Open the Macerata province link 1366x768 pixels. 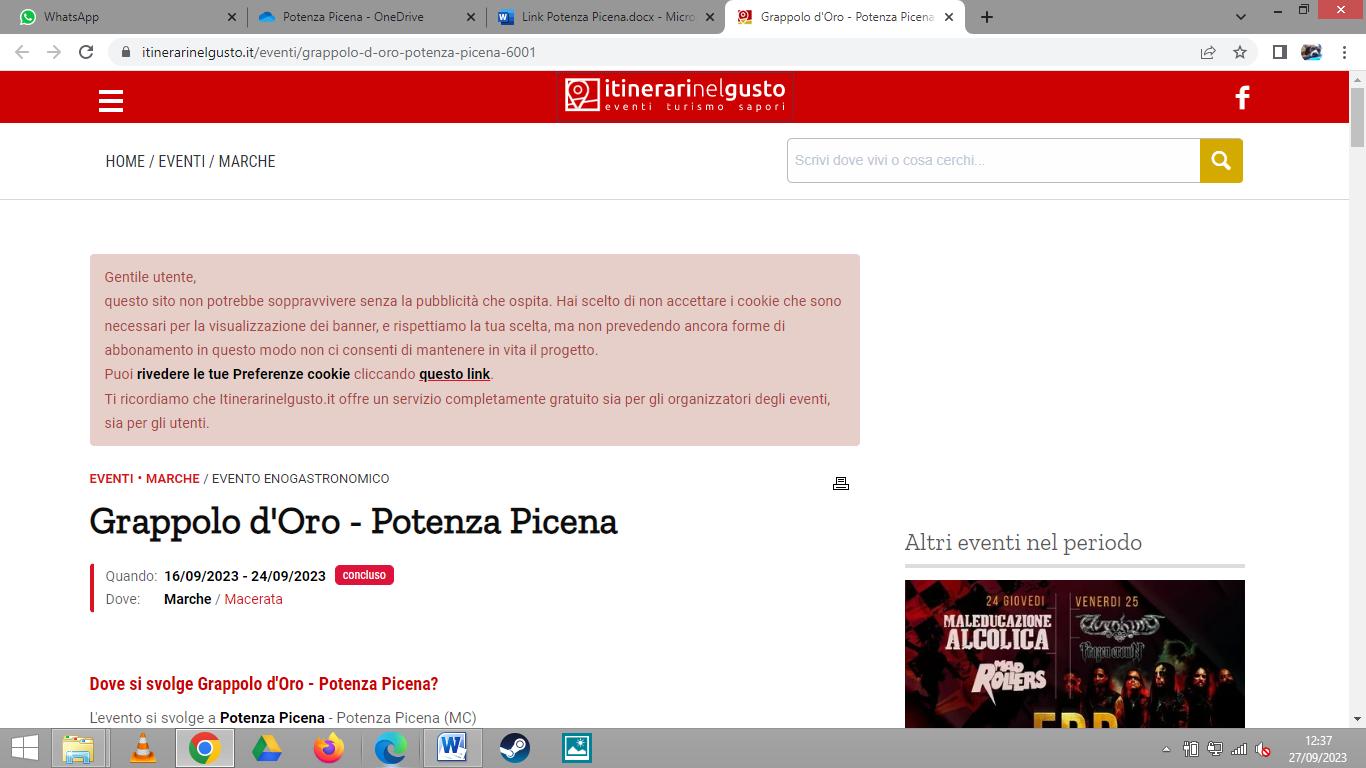[253, 599]
